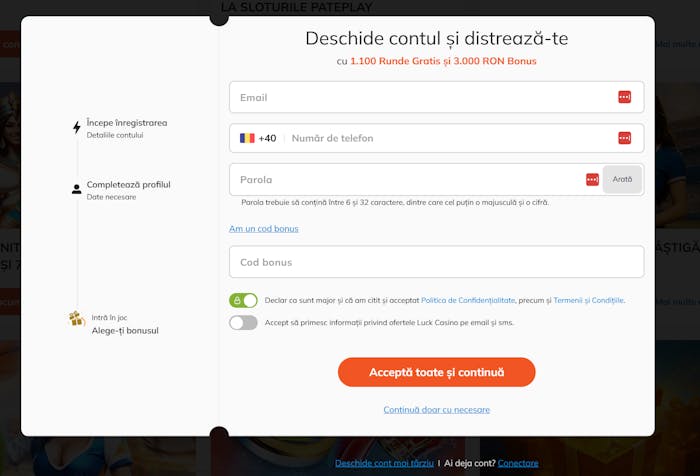Screen dimensions: 700x476
Task: Click "Acceptă toate și continuă" button
Action: pos(436,372)
